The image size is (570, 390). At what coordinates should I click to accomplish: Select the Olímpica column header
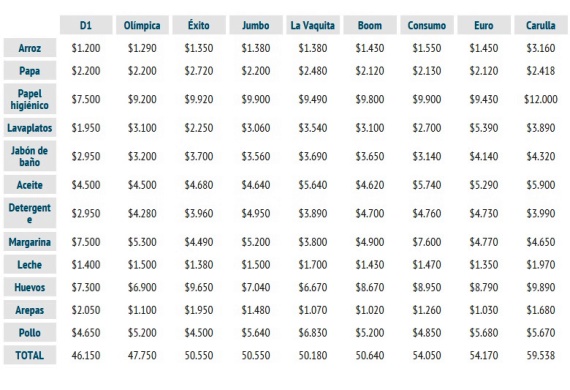[142, 25]
